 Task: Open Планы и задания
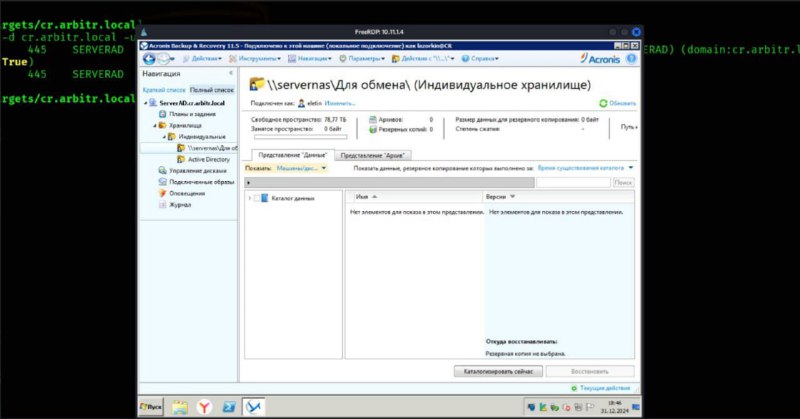(x=192, y=114)
